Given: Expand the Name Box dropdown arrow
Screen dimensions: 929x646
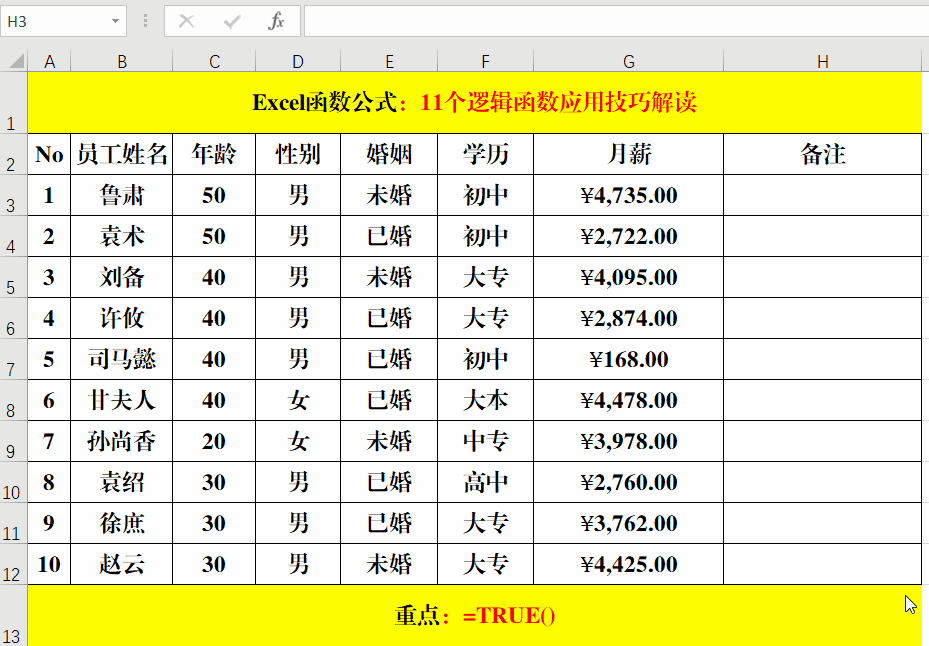Looking at the screenshot, I should click(115, 21).
